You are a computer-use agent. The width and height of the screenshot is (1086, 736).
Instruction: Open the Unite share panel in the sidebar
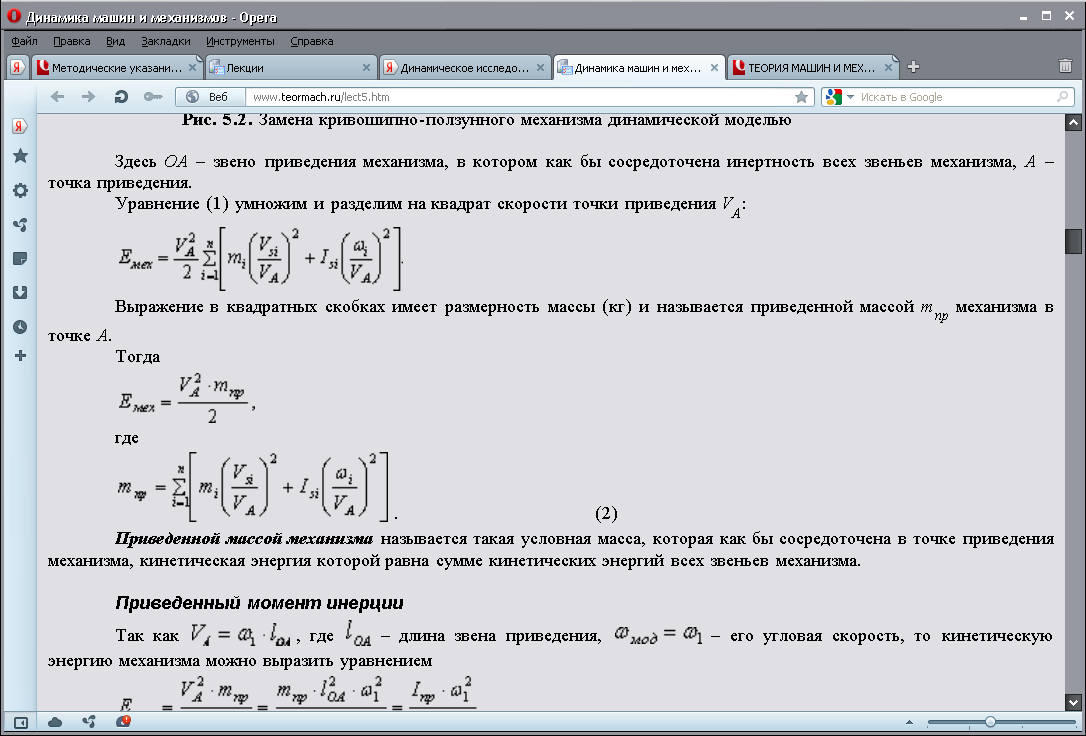pyautogui.click(x=20, y=224)
